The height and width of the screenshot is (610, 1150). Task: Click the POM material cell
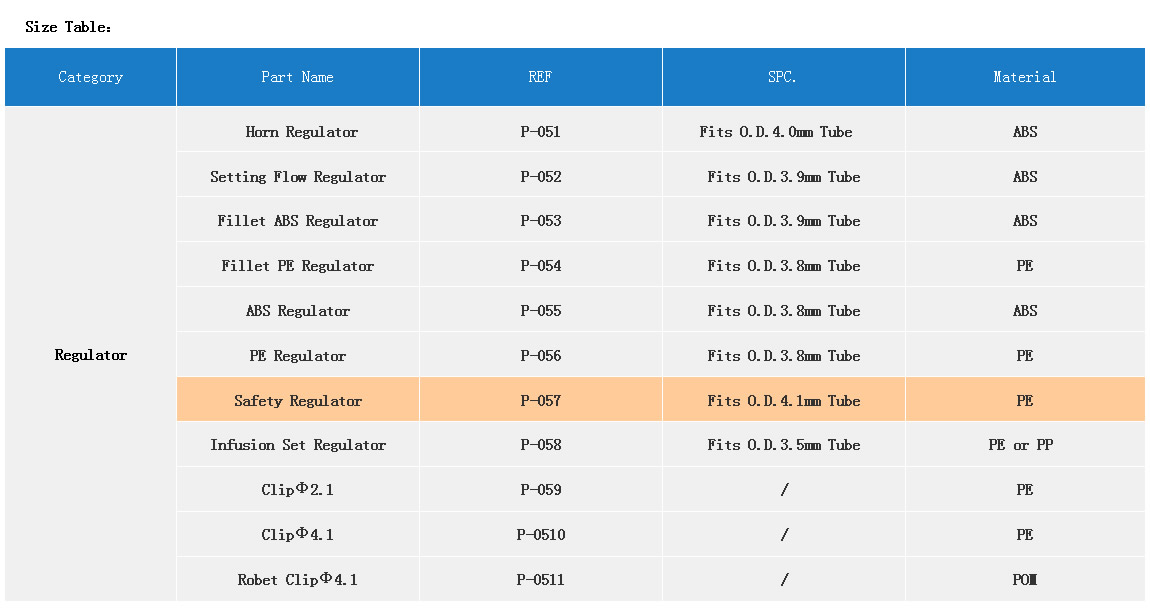pyautogui.click(x=1024, y=580)
